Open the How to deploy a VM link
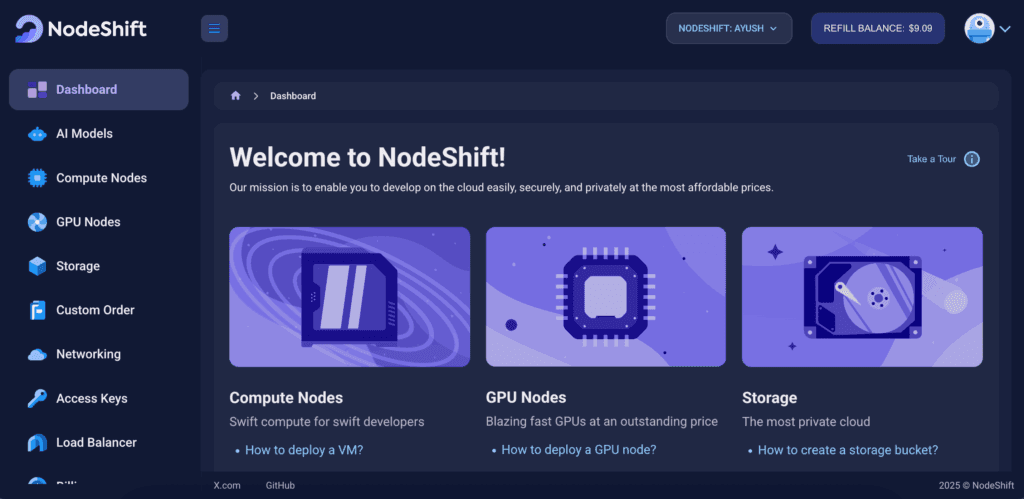The height and width of the screenshot is (499, 1024). [x=304, y=450]
